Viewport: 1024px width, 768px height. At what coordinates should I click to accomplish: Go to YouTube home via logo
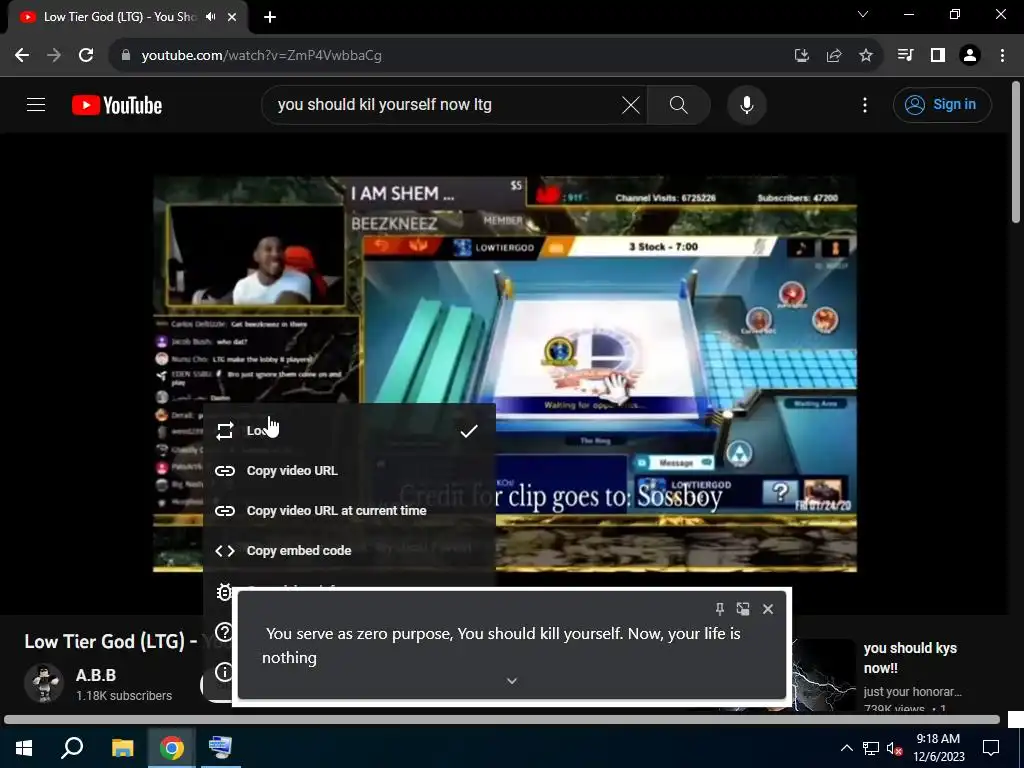point(117,105)
